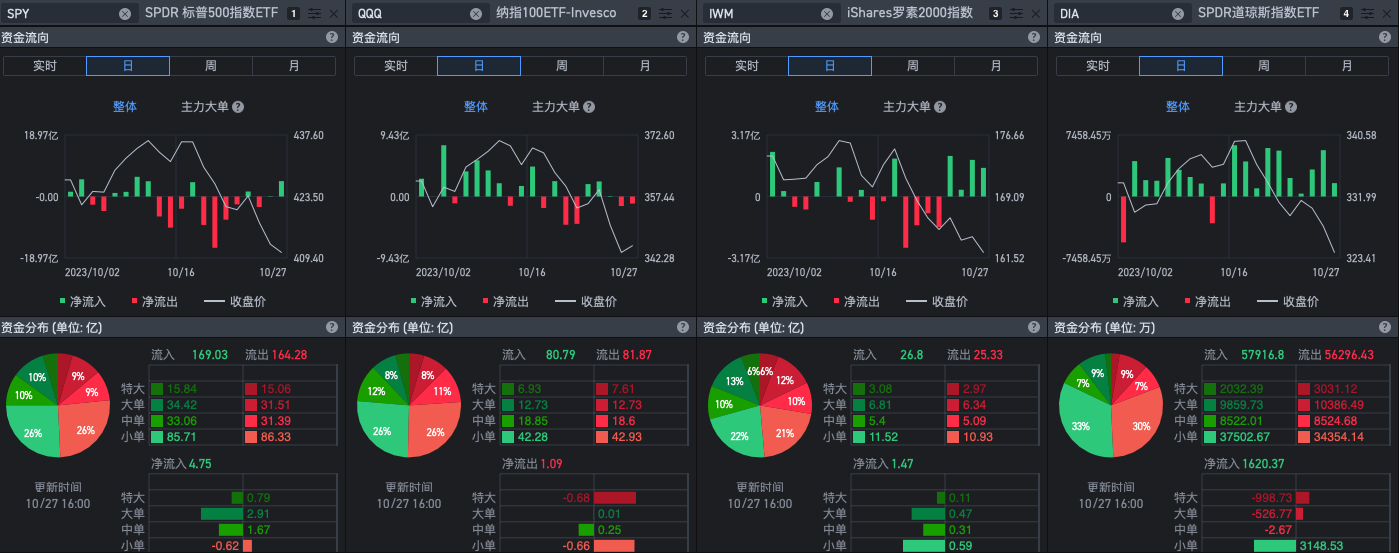The height and width of the screenshot is (553, 1399).
Task: Select 主力大单 view in QQQ panel
Action: point(556,107)
